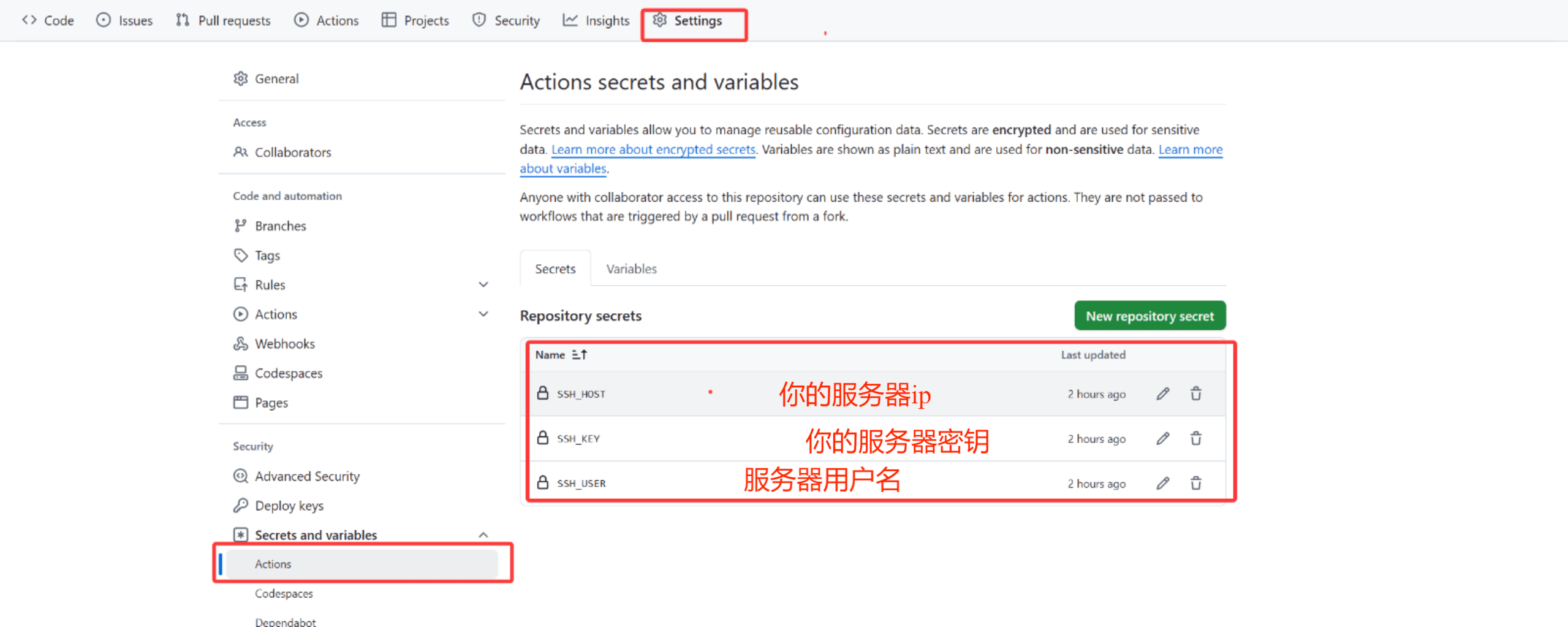Viewport: 1568px width, 627px height.
Task: Click the Security shield icon
Action: (x=478, y=20)
